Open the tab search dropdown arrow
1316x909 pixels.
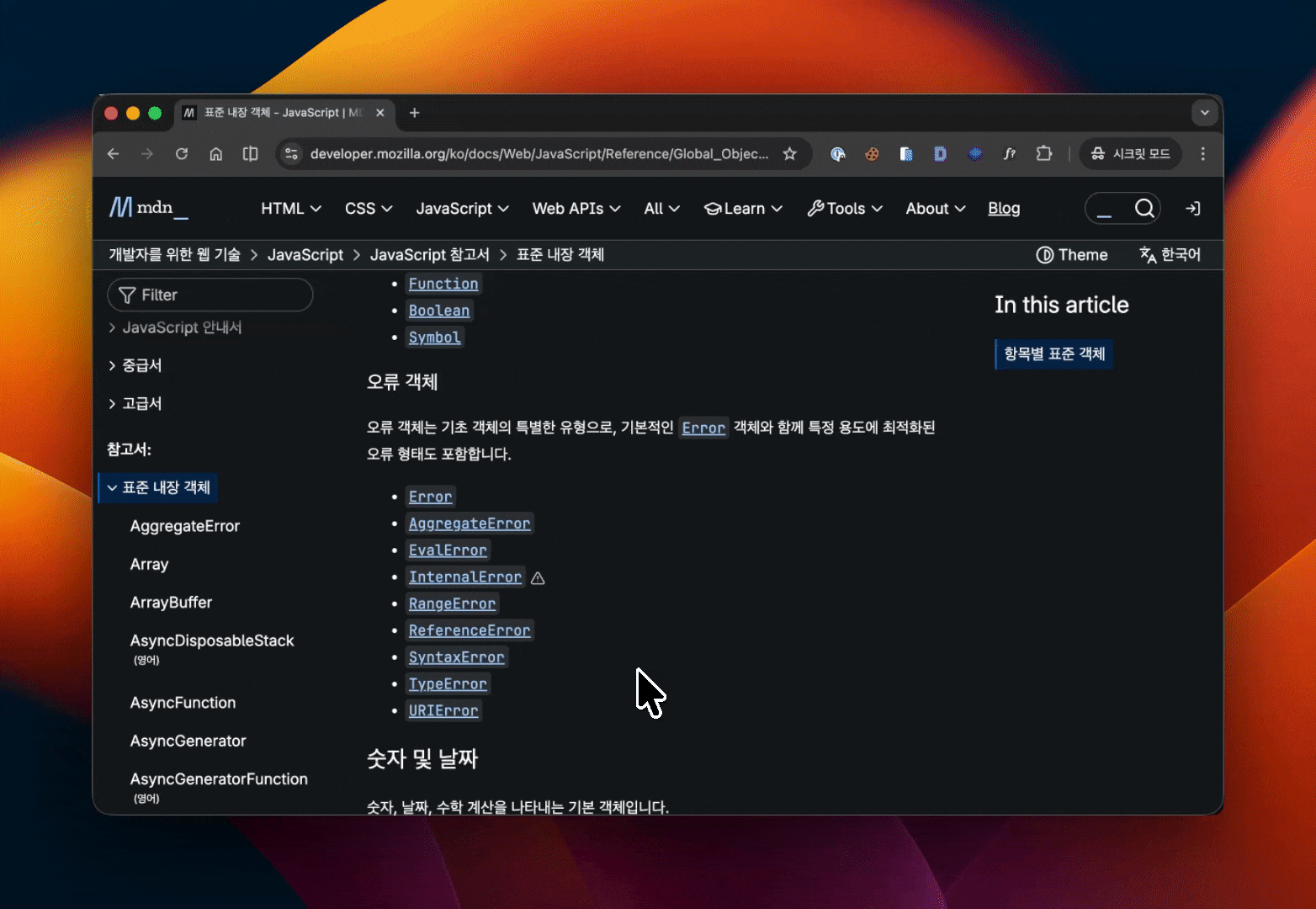(1205, 113)
